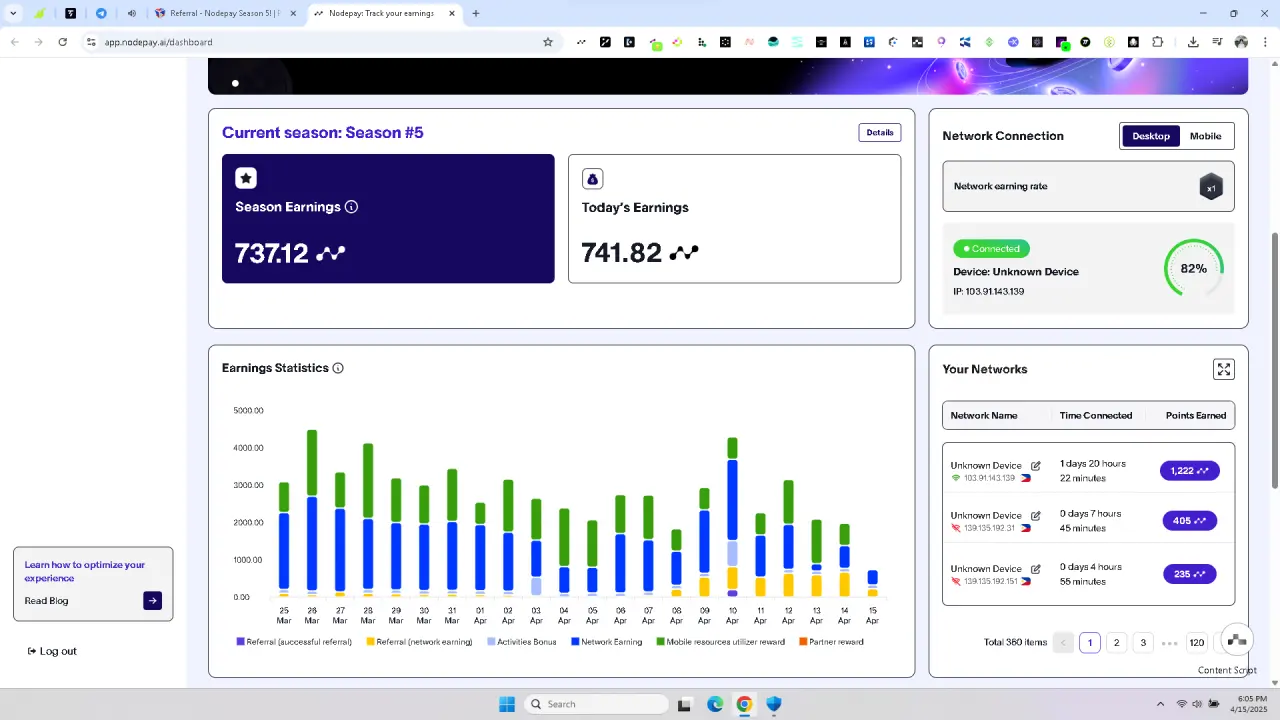Viewport: 1280px width, 720px height.
Task: Click the 235 points earned badge
Action: (x=1190, y=574)
